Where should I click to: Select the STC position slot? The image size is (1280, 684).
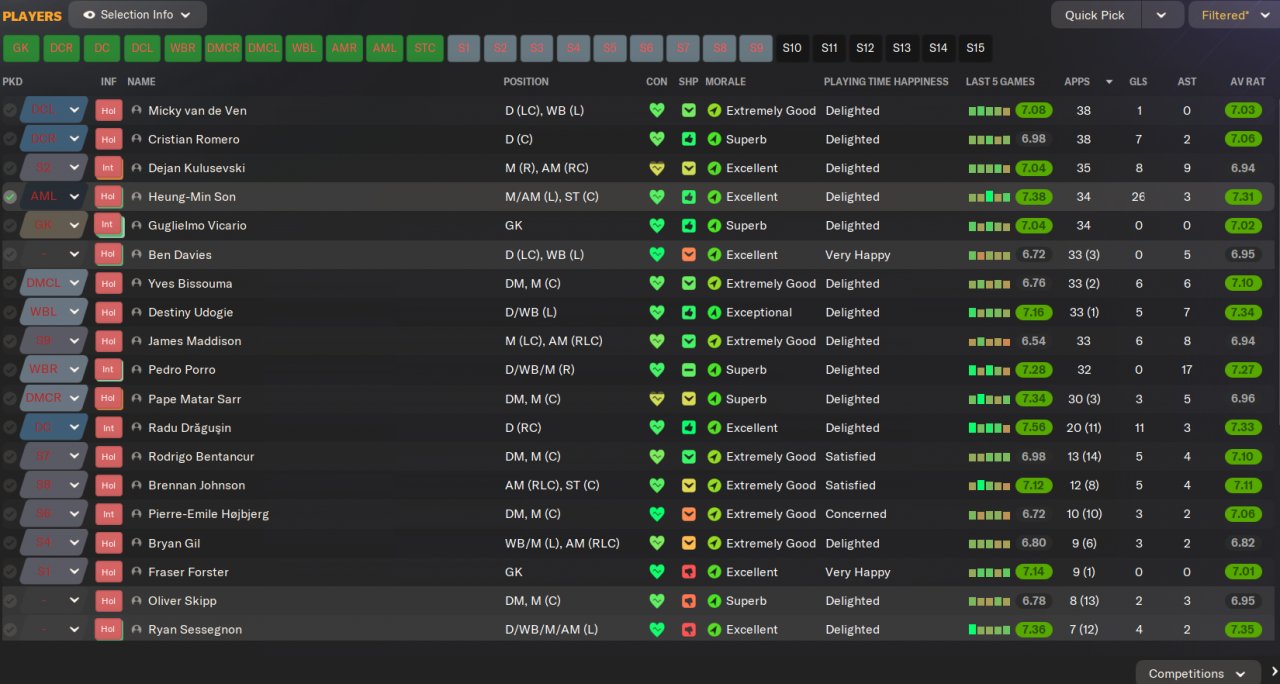(x=425, y=48)
